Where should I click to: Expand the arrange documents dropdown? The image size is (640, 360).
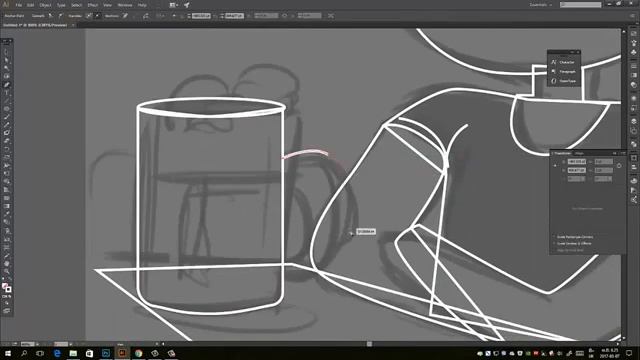point(173,5)
